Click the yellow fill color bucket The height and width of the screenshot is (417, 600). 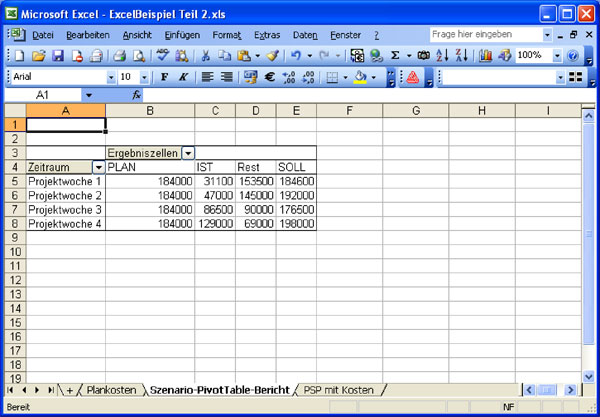359,77
